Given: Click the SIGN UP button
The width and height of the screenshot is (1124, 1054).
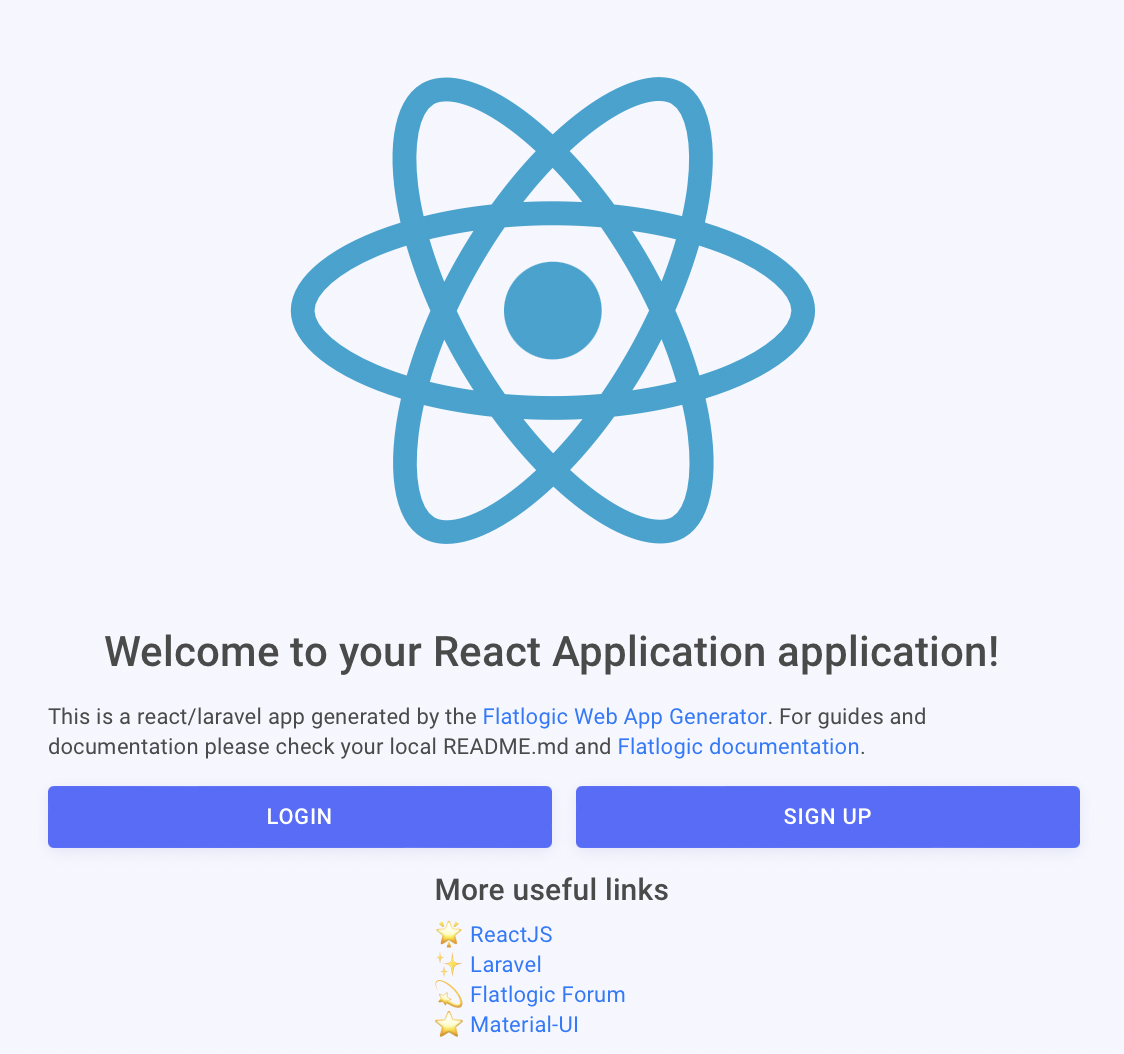Looking at the screenshot, I should (x=828, y=817).
